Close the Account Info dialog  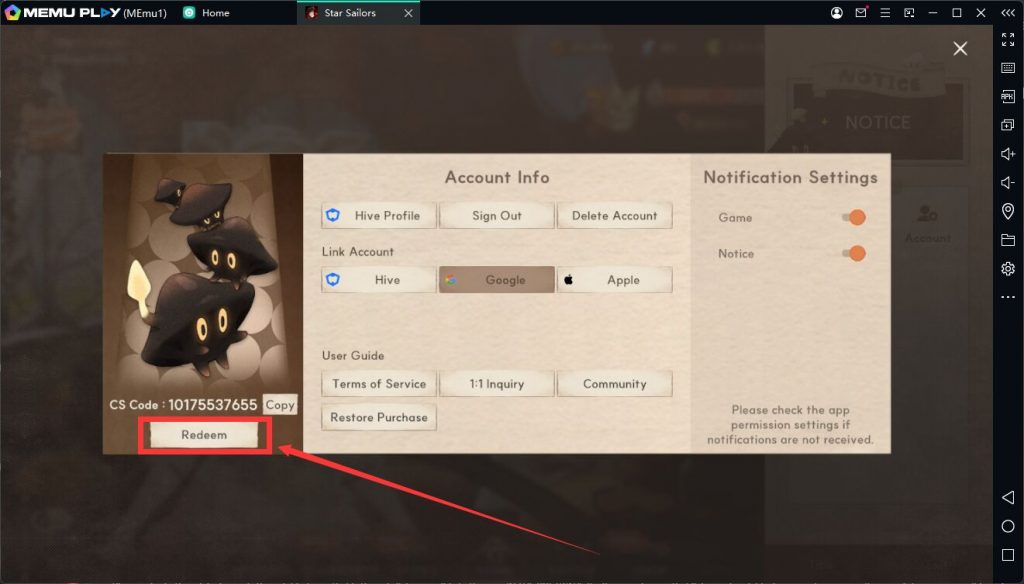(960, 48)
